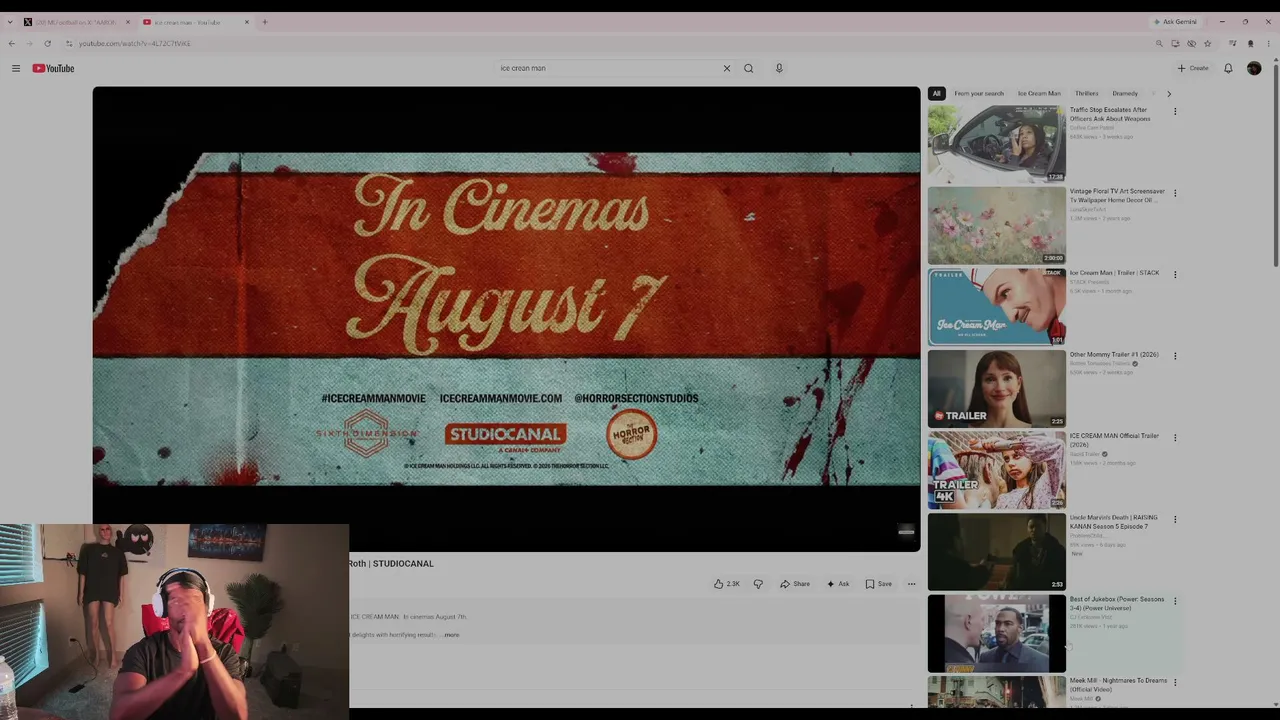Screen dimensions: 1280x720
Task: Click the Create button
Action: coord(1193,68)
